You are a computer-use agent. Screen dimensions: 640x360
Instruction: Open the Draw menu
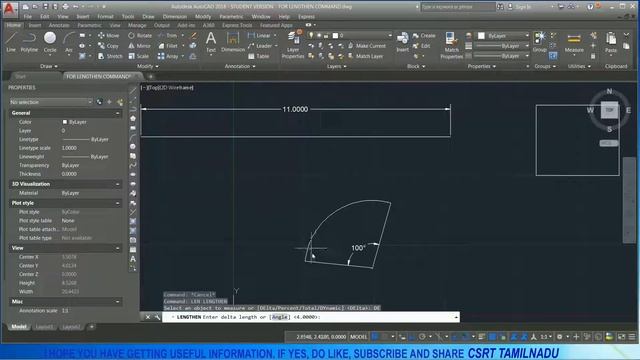148,17
